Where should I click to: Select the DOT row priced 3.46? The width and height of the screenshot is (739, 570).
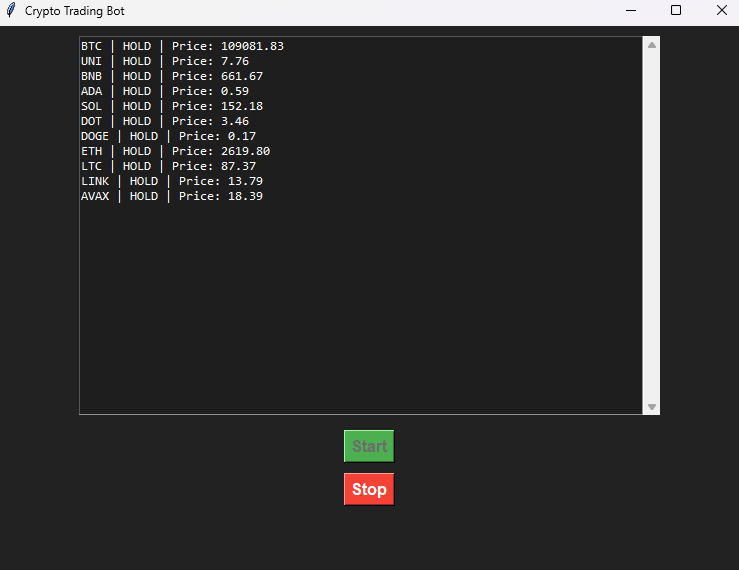click(x=165, y=121)
